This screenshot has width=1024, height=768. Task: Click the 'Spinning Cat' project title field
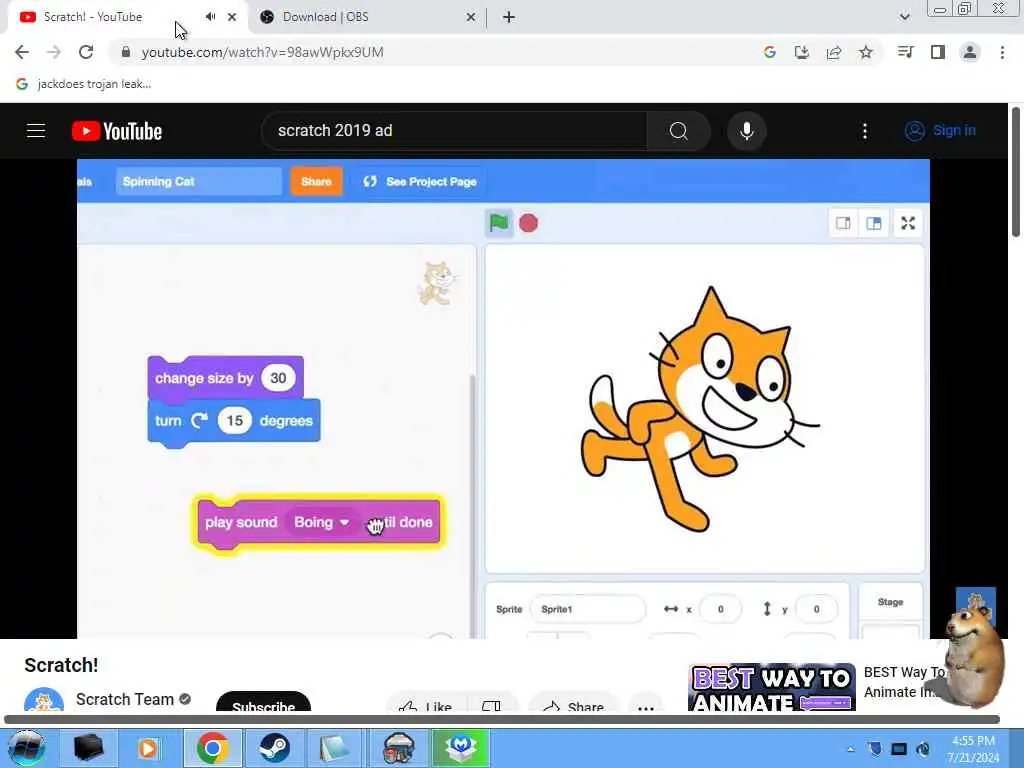pos(199,182)
